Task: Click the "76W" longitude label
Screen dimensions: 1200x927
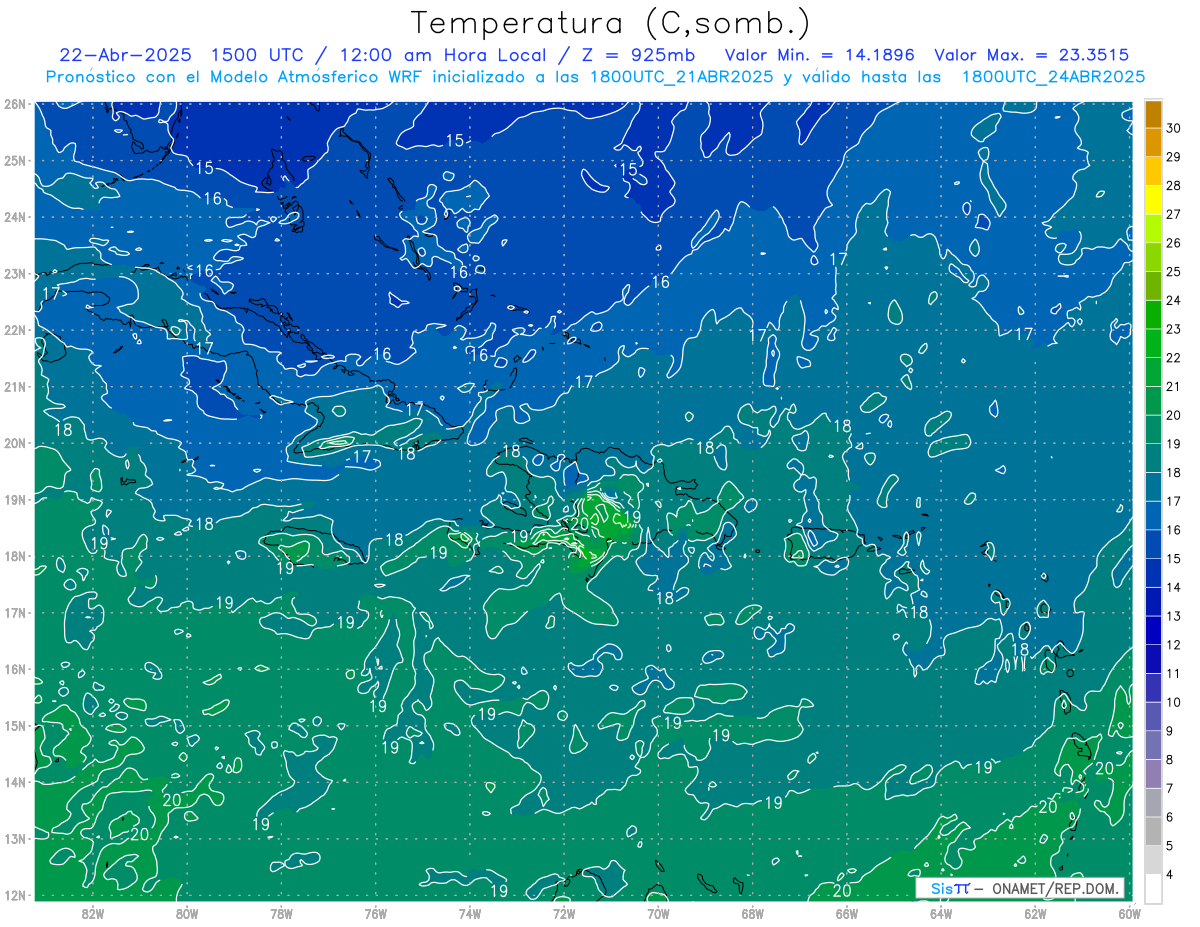Action: click(375, 913)
